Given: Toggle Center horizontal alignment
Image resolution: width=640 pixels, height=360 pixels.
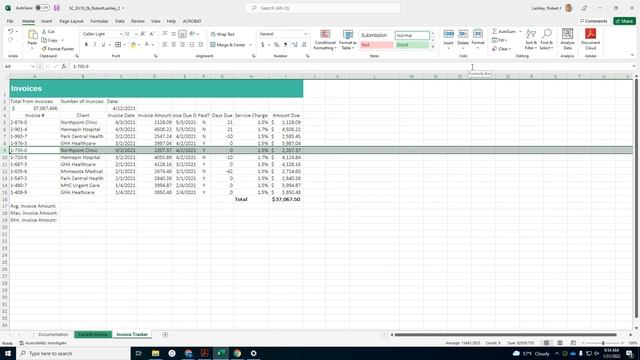Looking at the screenshot, I should pos(173,44).
